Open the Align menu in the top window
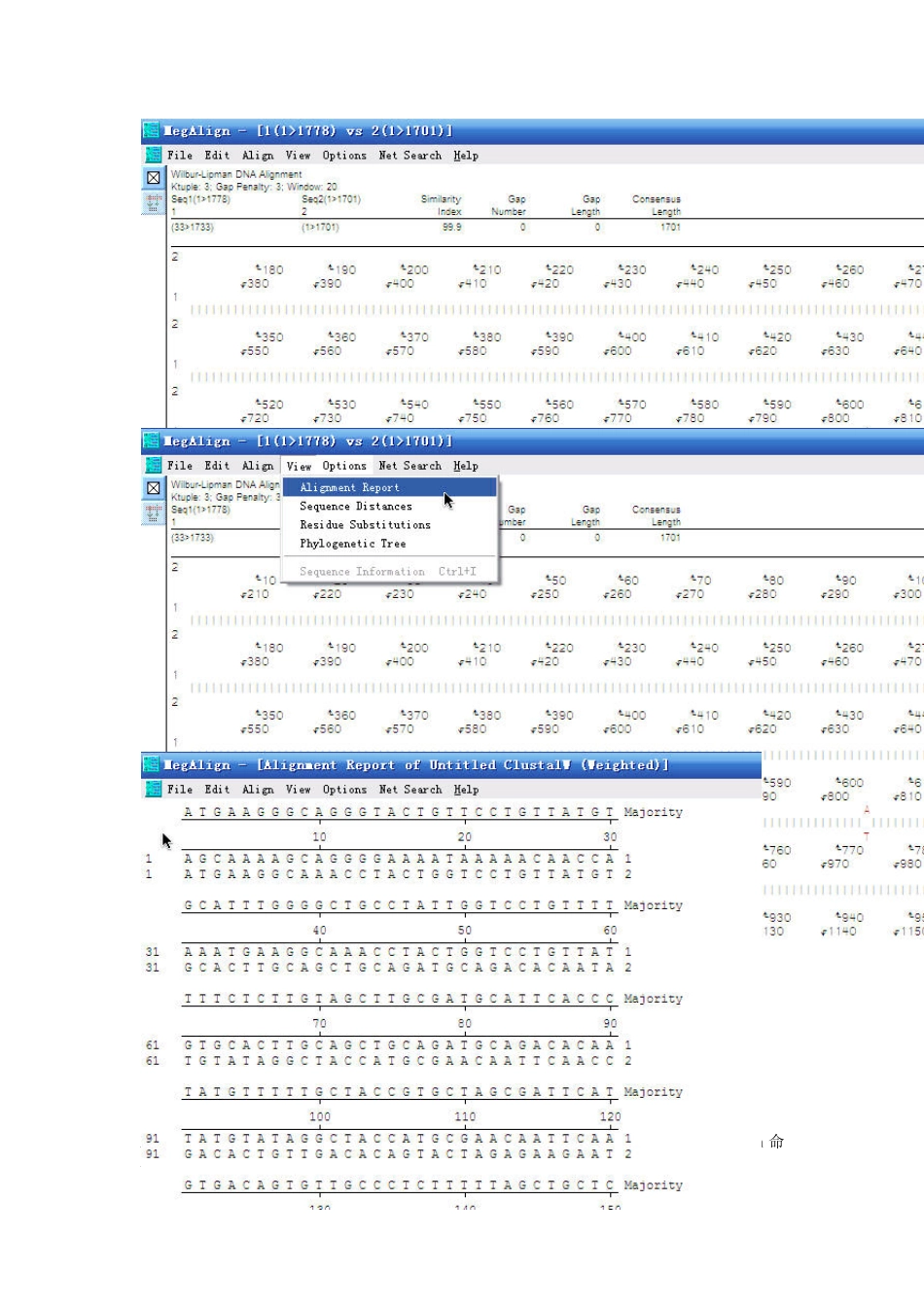This screenshot has height=1307, width=924. tap(258, 156)
